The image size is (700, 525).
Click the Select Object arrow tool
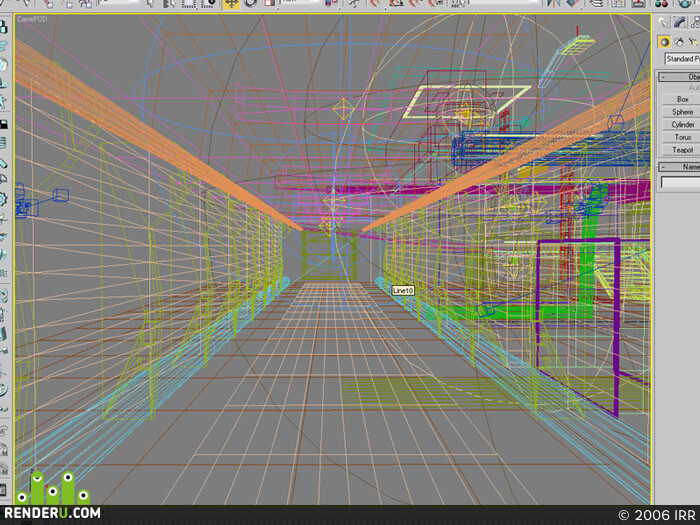click(150, 4)
